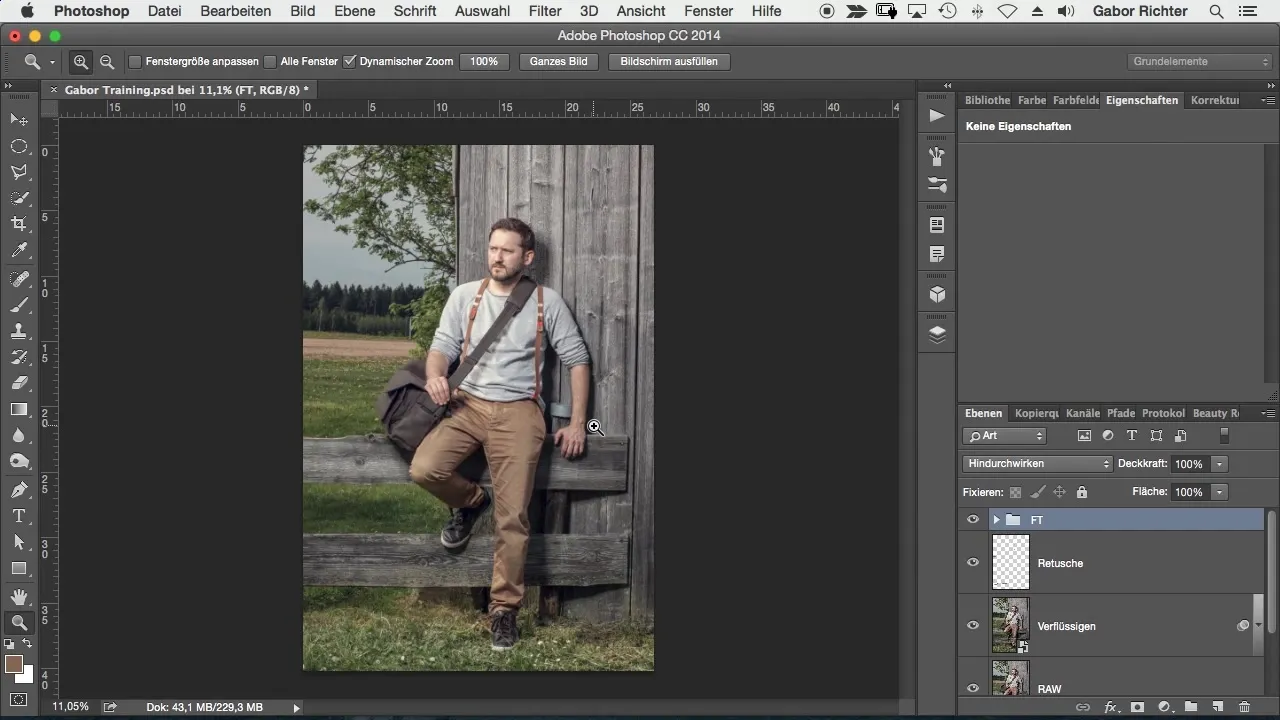Select the Crop tool
The image size is (1280, 720).
19,224
